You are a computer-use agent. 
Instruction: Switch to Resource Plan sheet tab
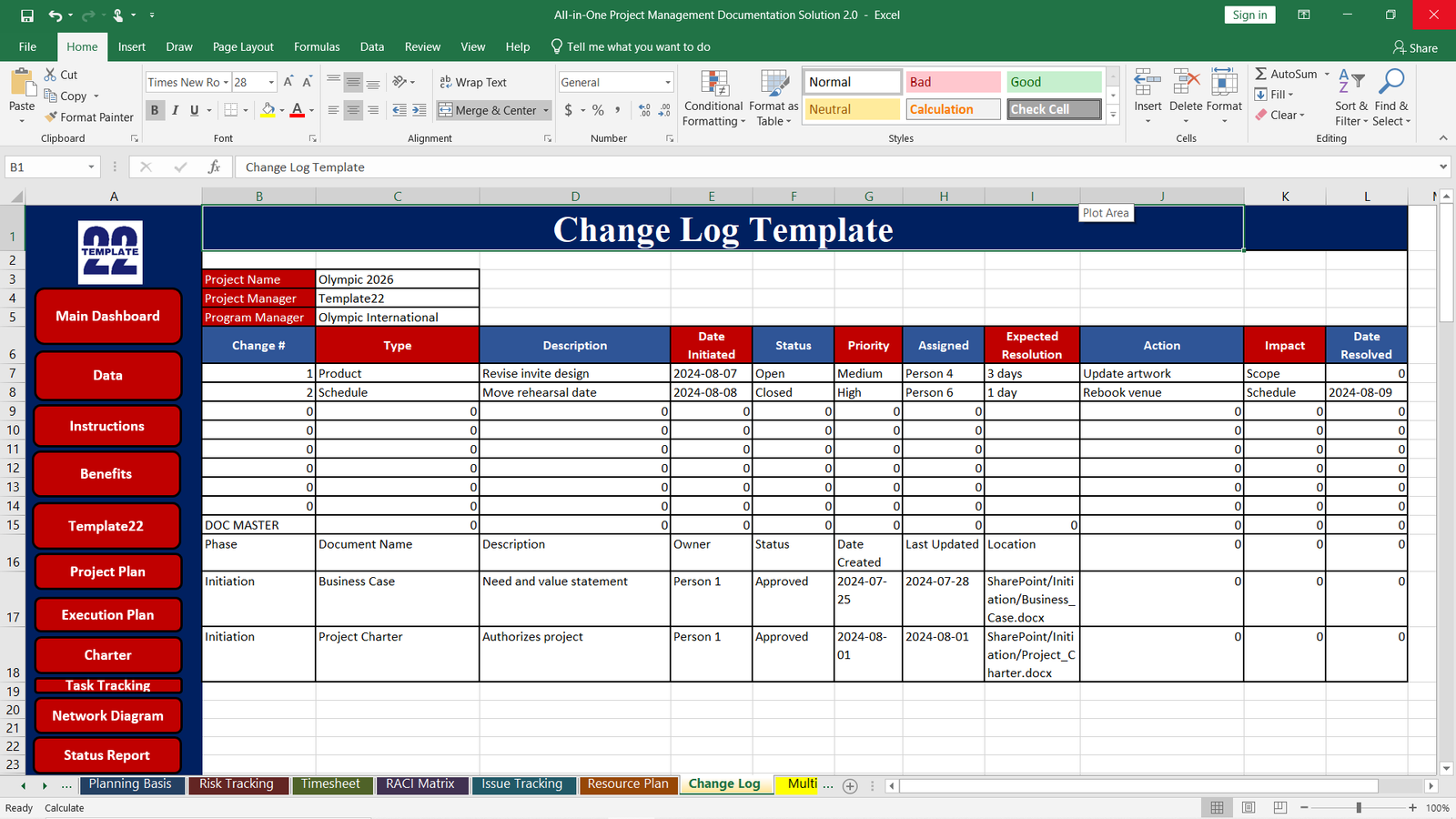[628, 784]
